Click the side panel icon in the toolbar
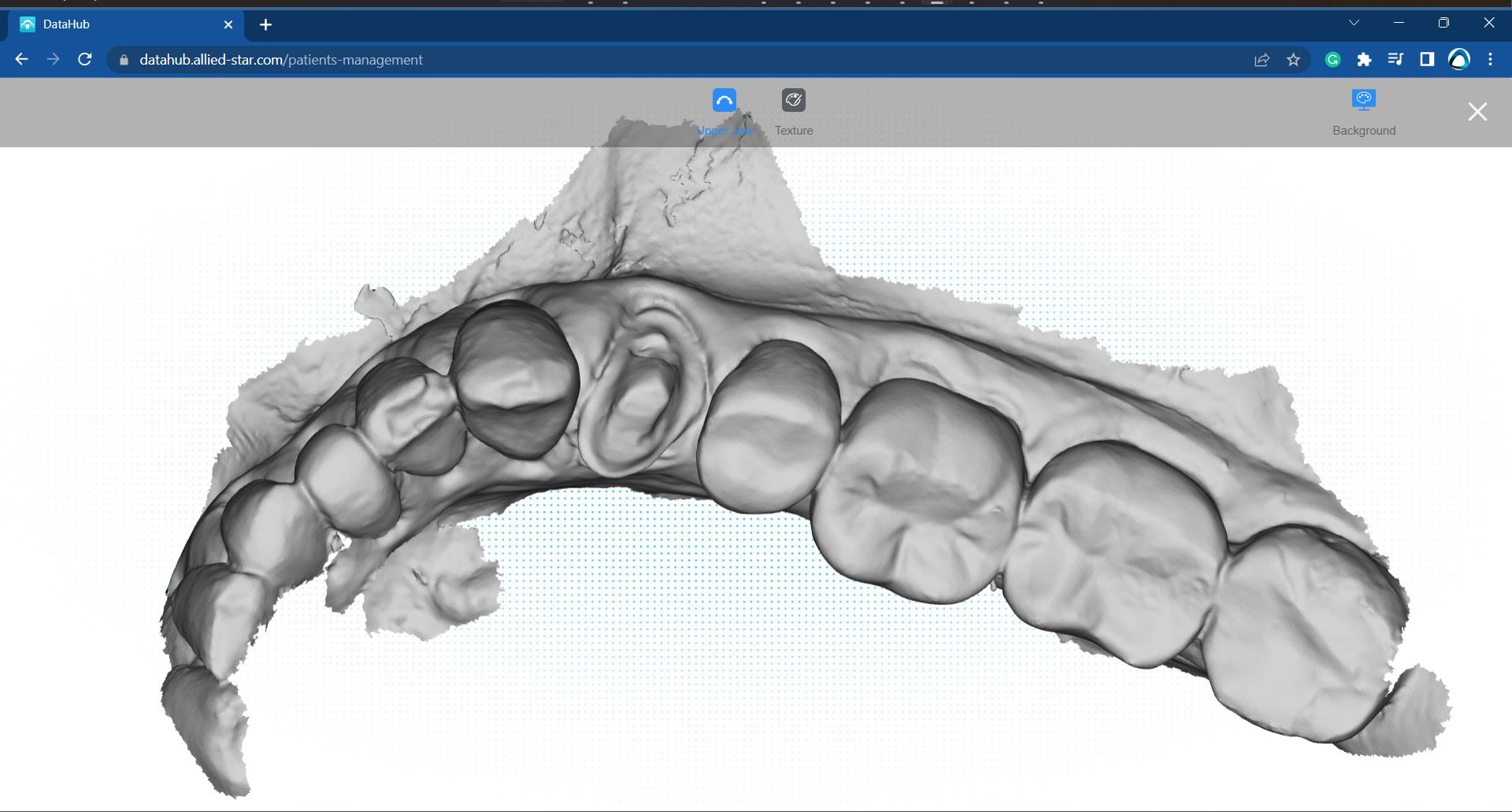The height and width of the screenshot is (812, 1512). (1427, 59)
